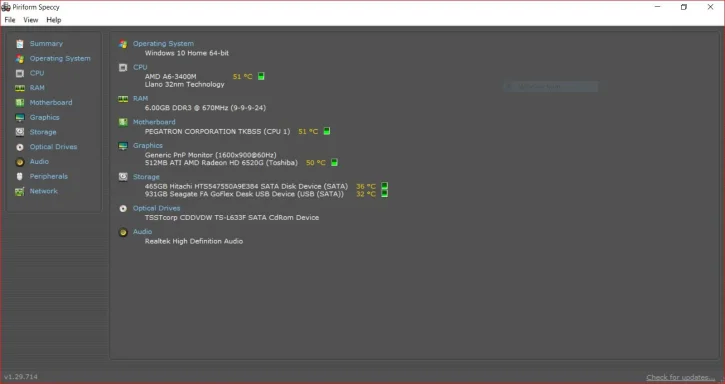725x384 pixels.
Task: Open the Network section icon
Action: coord(19,191)
